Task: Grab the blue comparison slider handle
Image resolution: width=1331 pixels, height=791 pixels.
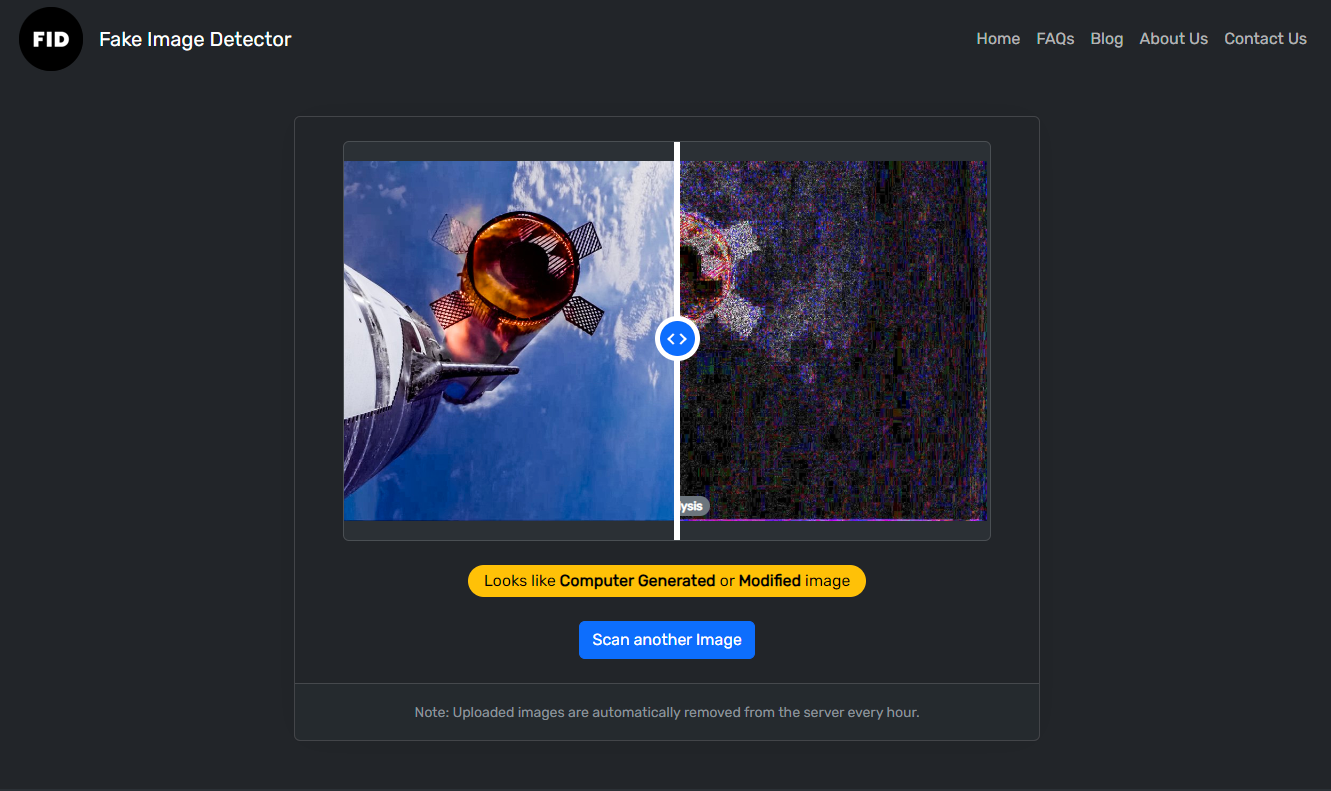Action: click(677, 339)
